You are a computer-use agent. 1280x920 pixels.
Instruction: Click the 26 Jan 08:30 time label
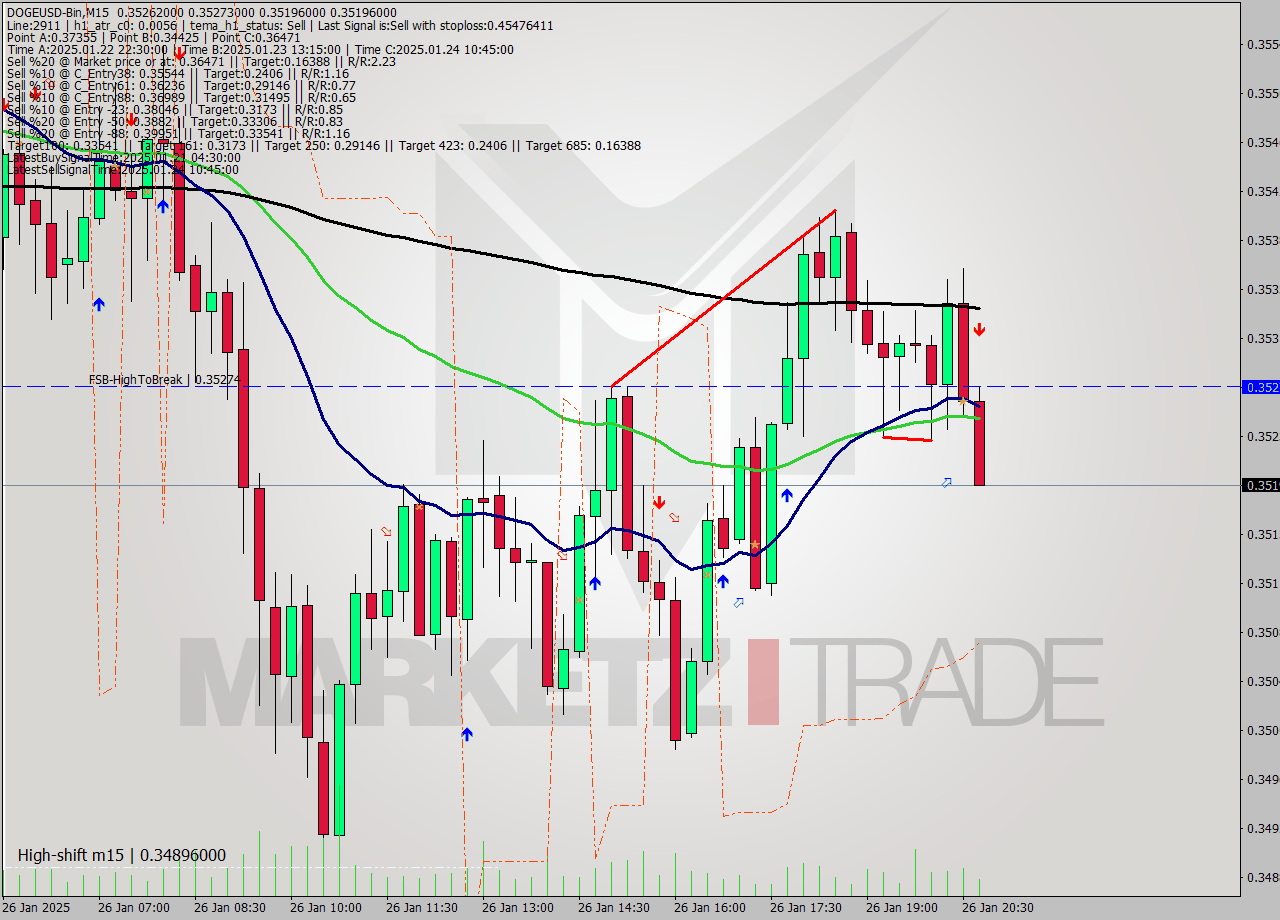click(x=230, y=908)
